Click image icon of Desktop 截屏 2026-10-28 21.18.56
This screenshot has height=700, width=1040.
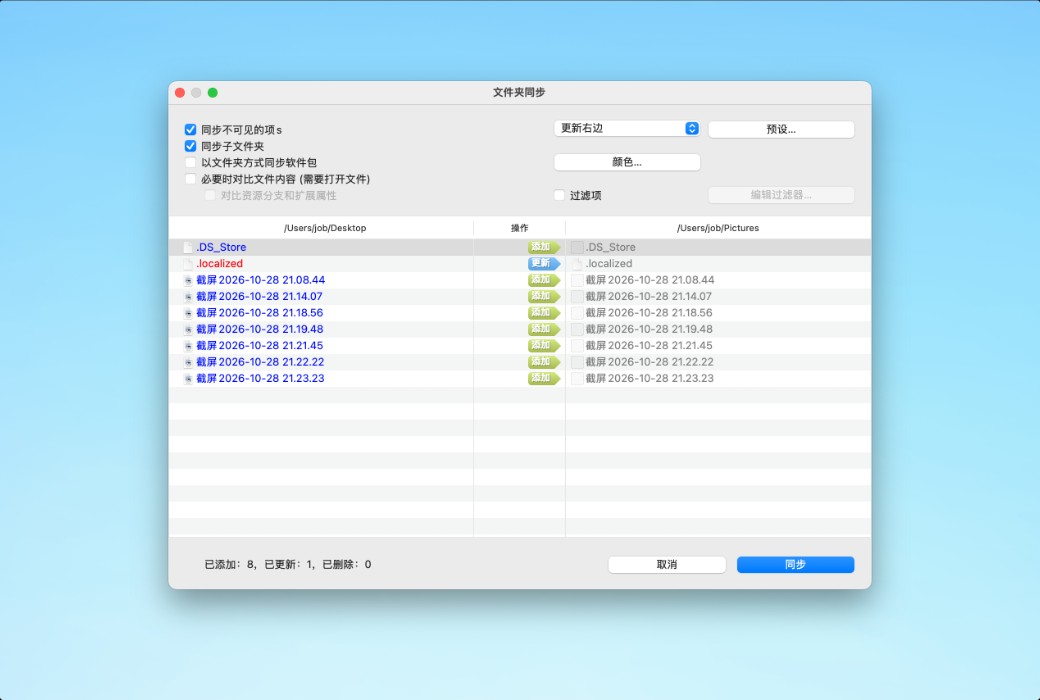(x=188, y=313)
